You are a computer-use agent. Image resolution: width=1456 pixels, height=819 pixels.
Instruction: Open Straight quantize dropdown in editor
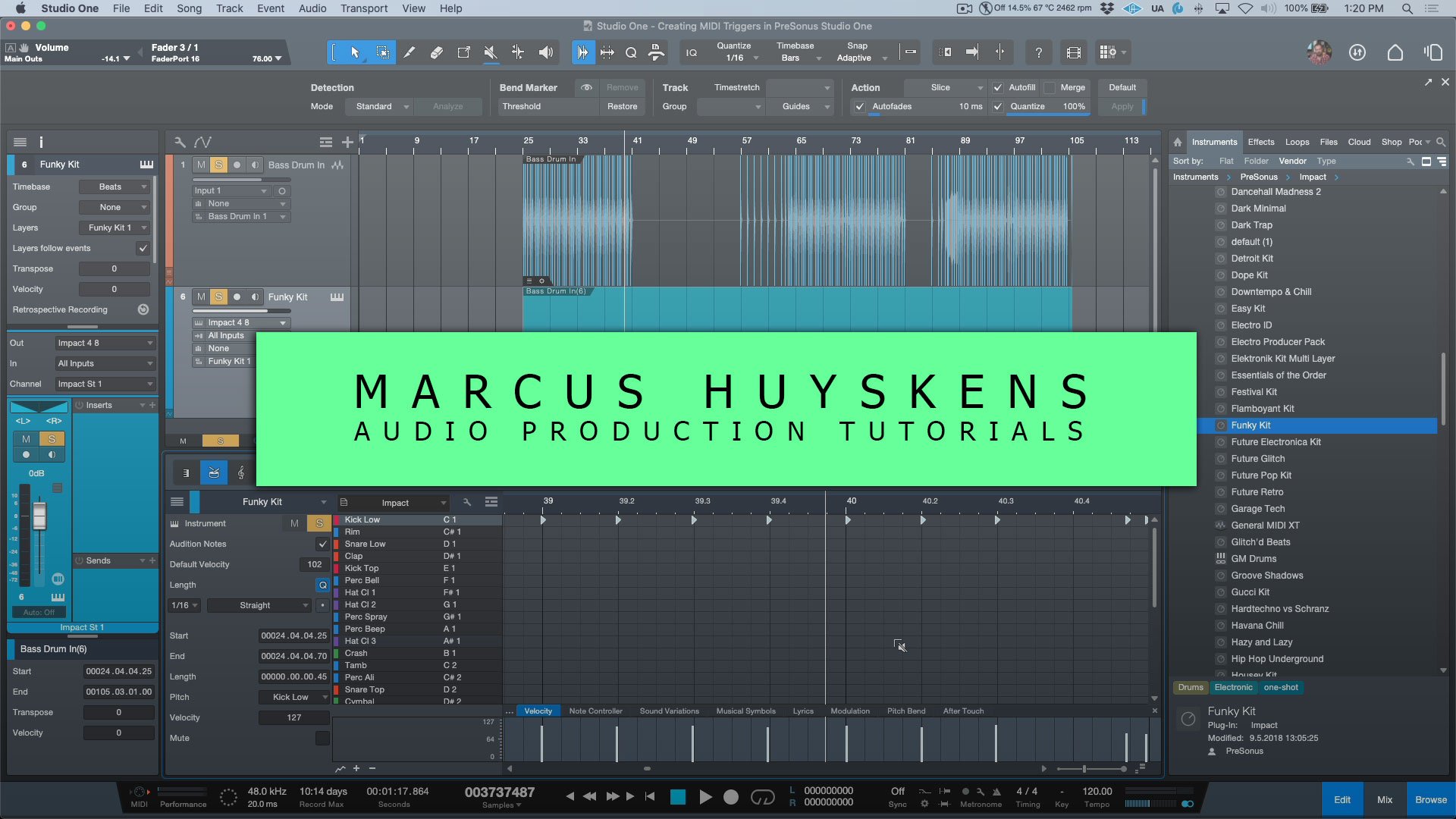[x=259, y=605]
